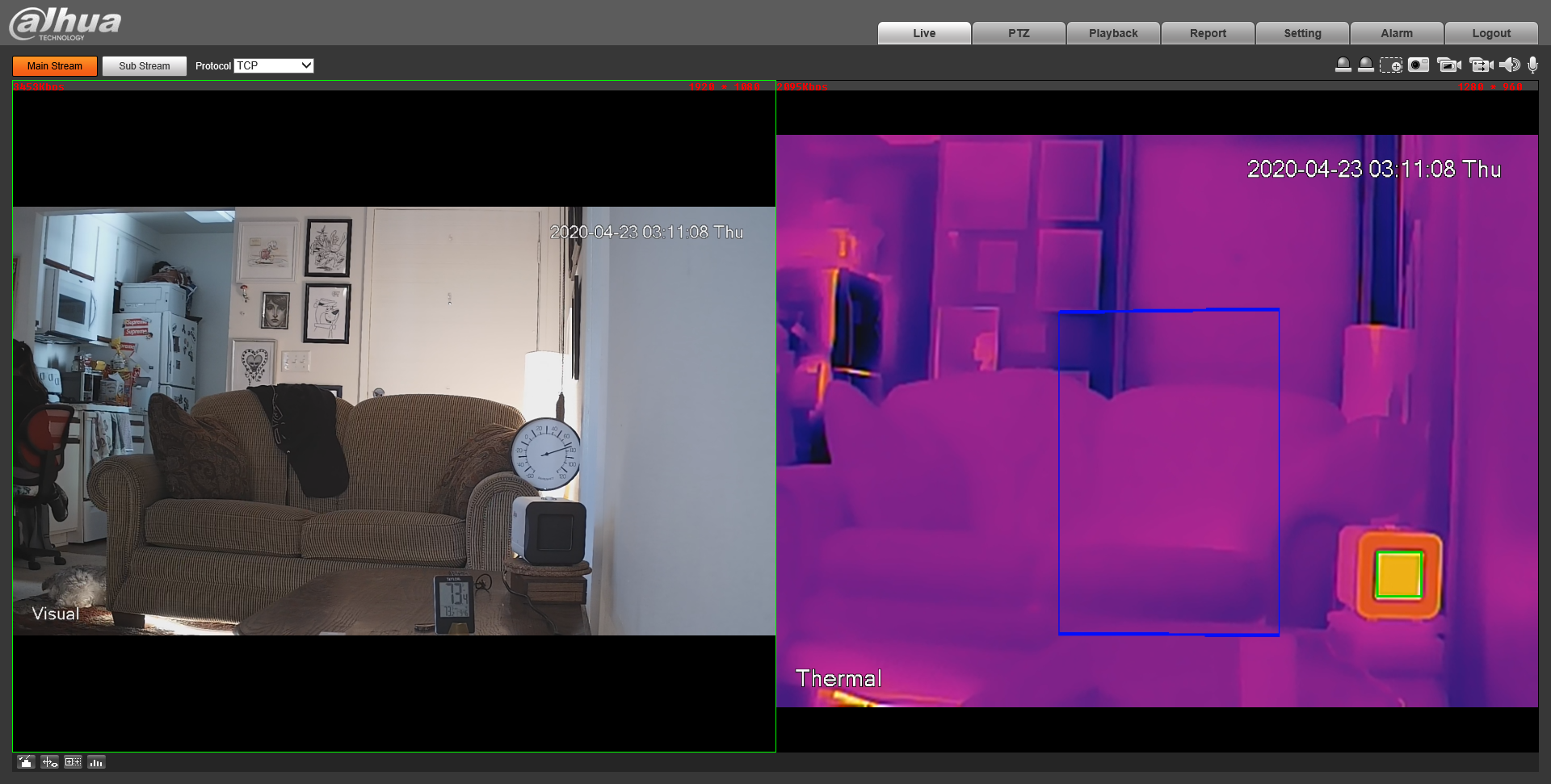Image resolution: width=1551 pixels, height=784 pixels.
Task: Toggle audio with the speaker icon
Action: 1509,65
